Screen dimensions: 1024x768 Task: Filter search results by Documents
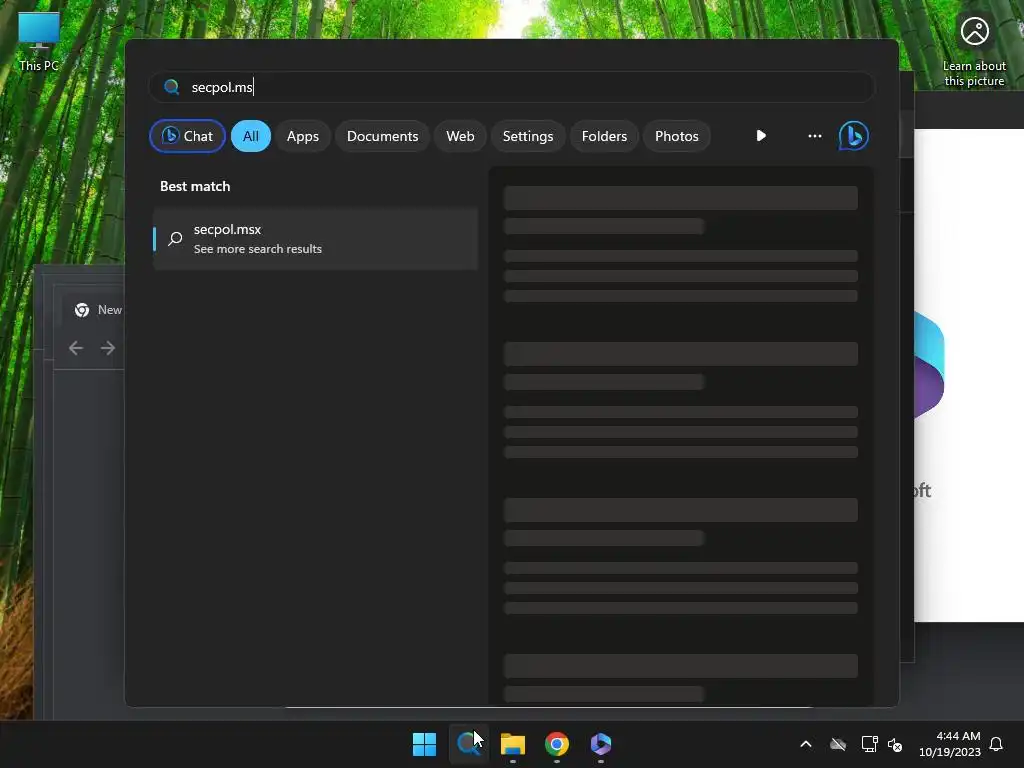383,136
